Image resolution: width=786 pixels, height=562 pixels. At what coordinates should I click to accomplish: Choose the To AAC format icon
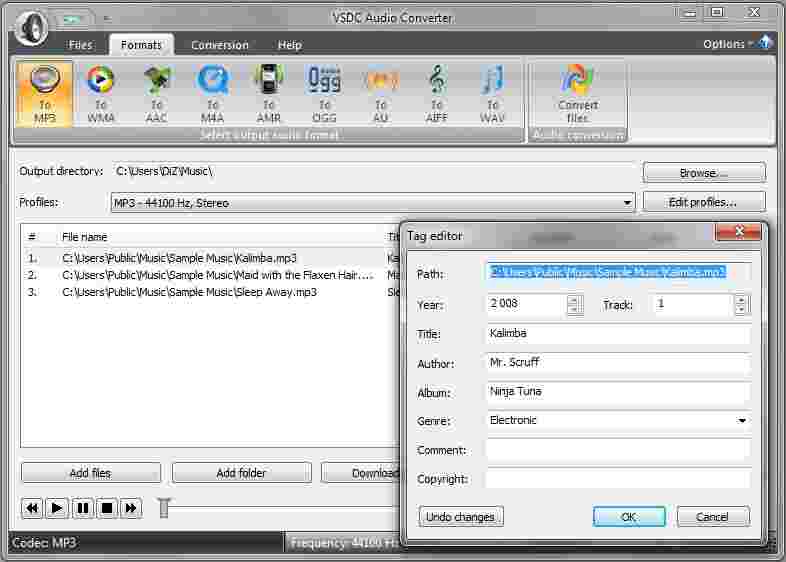point(156,94)
